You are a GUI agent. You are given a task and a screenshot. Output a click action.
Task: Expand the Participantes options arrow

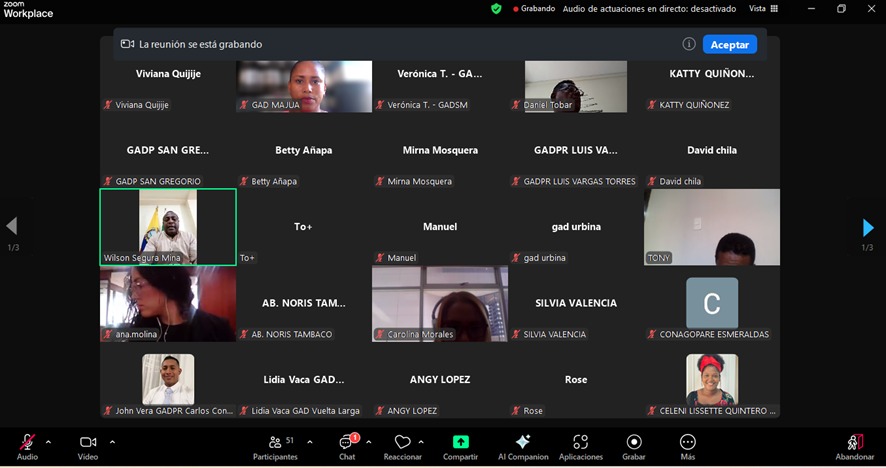coord(310,441)
